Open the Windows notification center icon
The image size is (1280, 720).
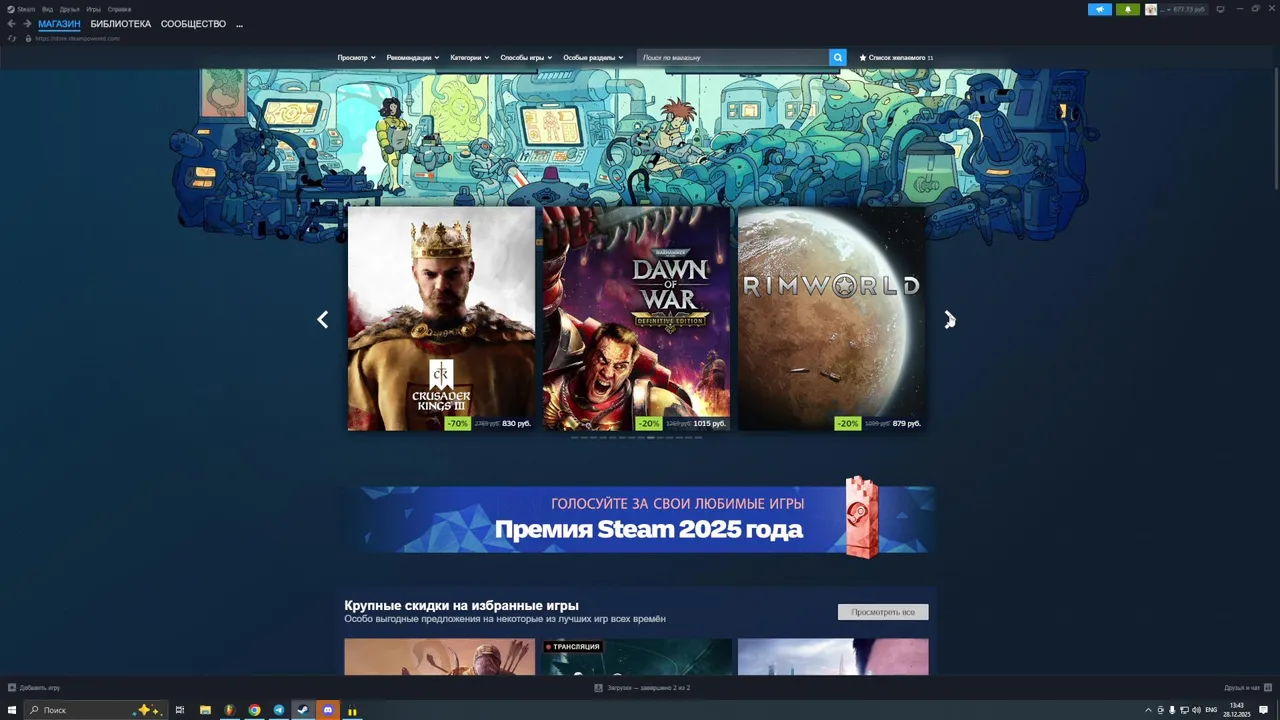(1264, 710)
